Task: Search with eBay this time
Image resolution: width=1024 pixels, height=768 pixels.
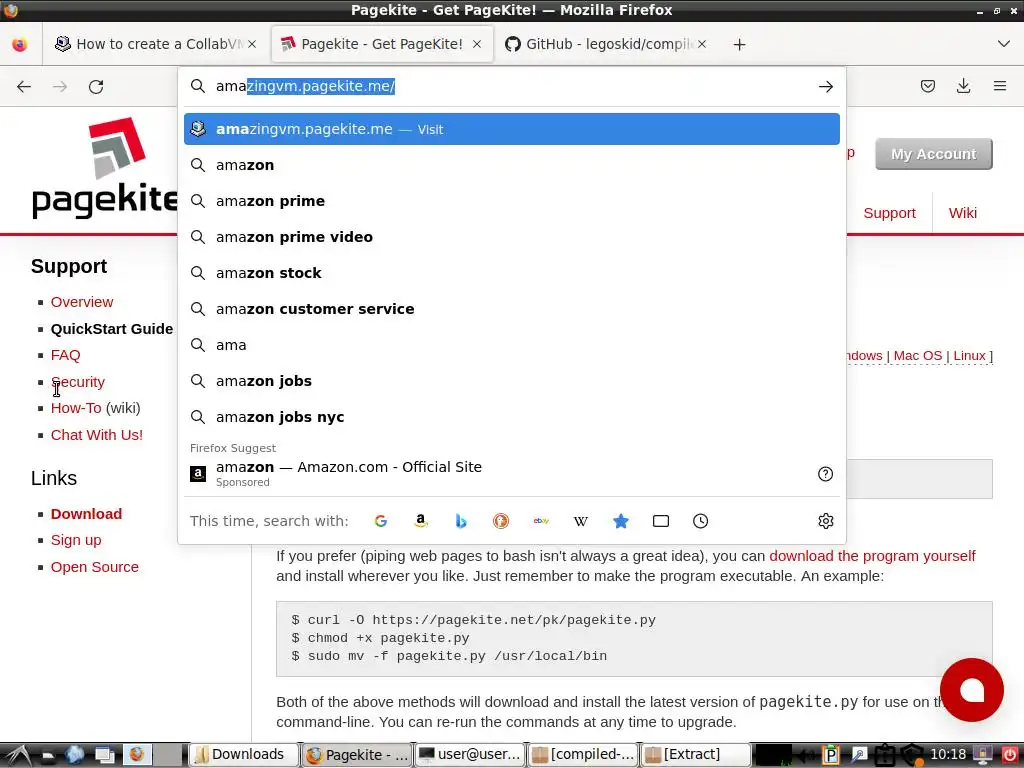Action: pos(541,520)
